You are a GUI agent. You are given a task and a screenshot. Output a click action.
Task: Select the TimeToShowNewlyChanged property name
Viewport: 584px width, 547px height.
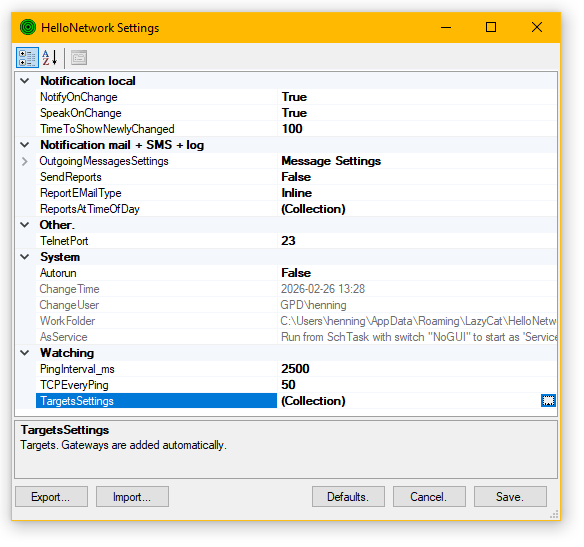click(107, 129)
